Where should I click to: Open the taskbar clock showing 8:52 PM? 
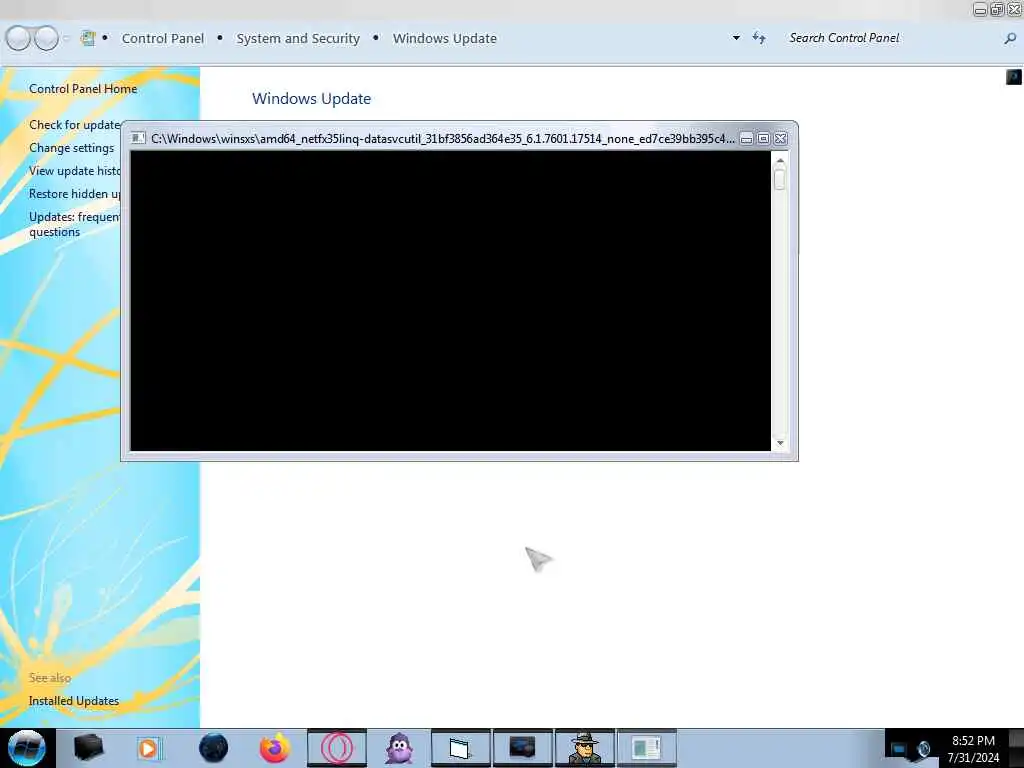coord(973,749)
